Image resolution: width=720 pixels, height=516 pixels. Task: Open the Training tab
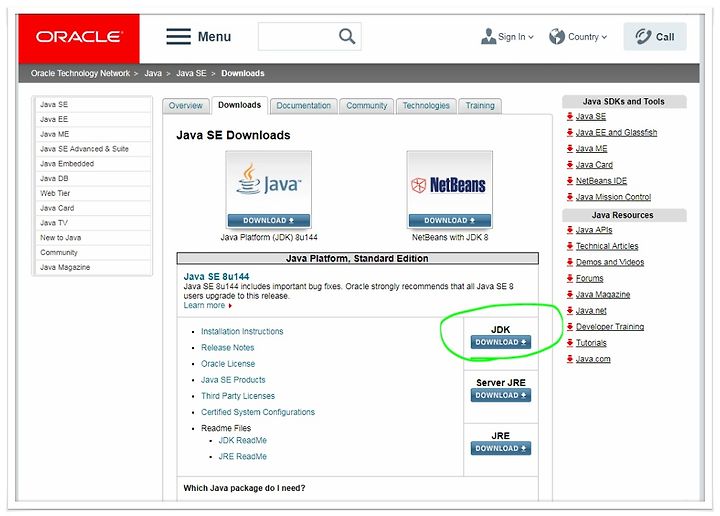(480, 106)
